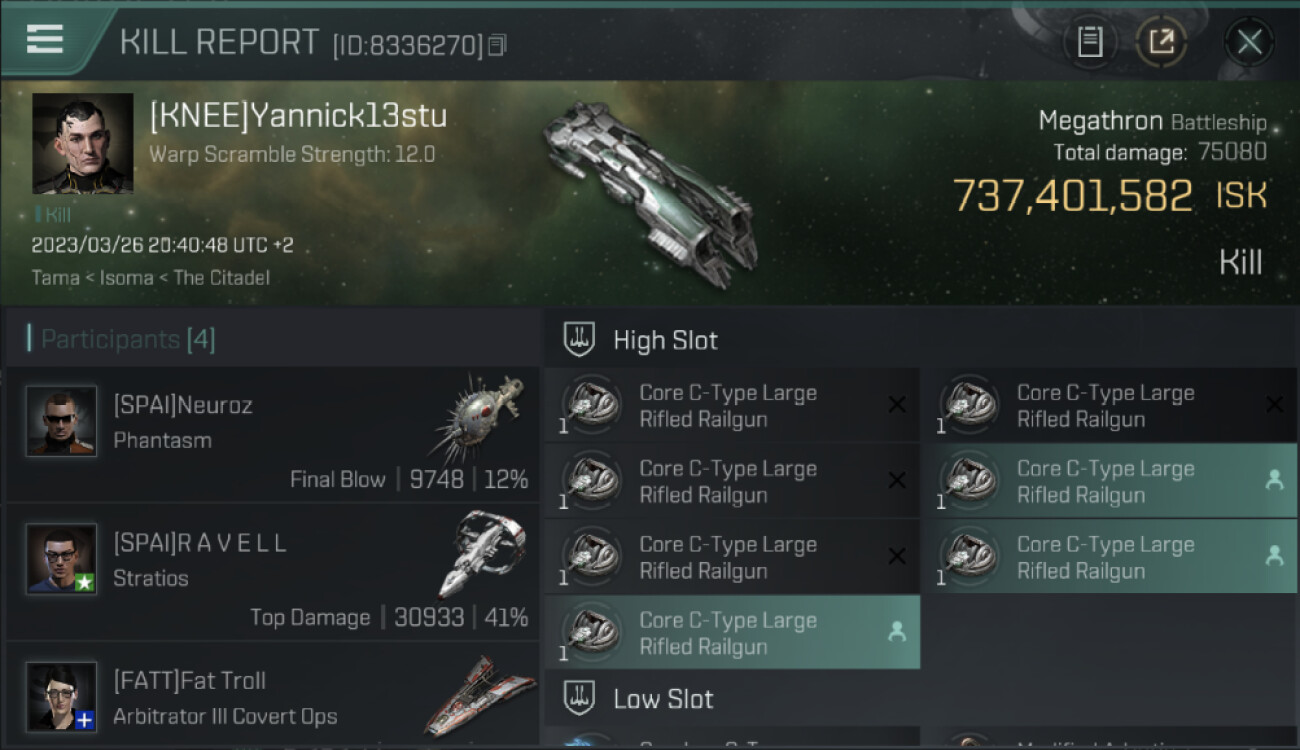Image resolution: width=1300 pixels, height=750 pixels.
Task: Open the hamburger menu icon
Action: point(45,39)
